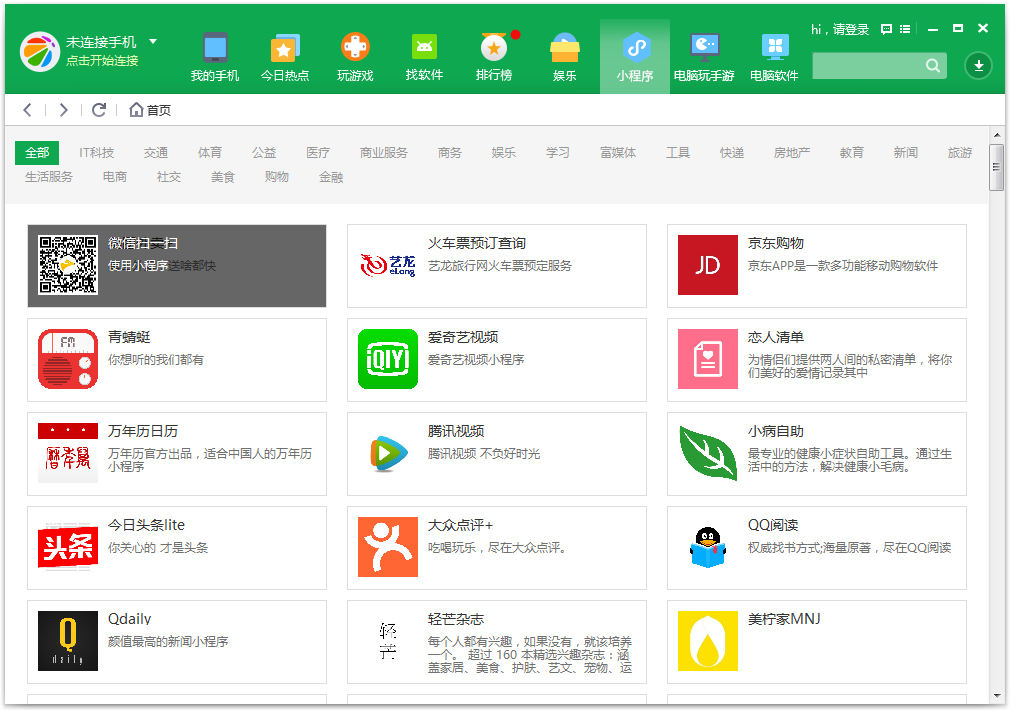Viewport: 1010px width, 710px height.
Task: Open the IT科技 category
Action: pyautogui.click(x=95, y=153)
